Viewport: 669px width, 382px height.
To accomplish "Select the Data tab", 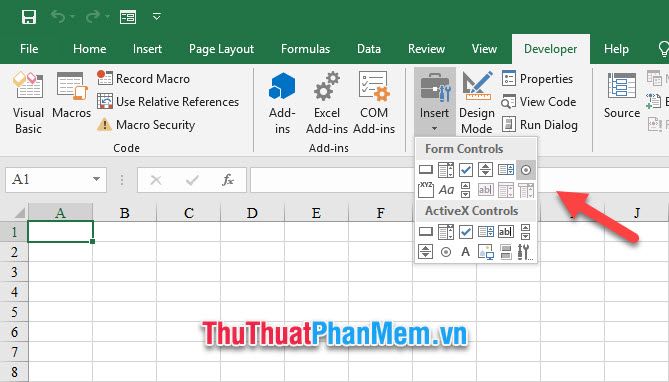I will pyautogui.click(x=369, y=49).
